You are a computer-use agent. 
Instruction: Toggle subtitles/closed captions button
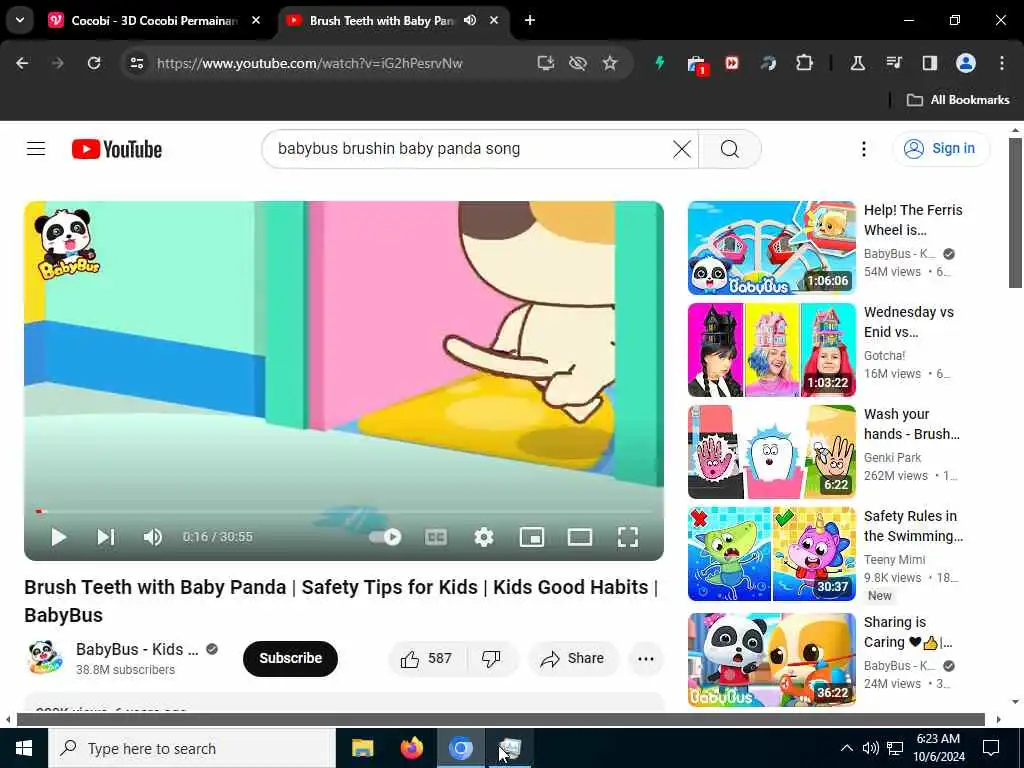coord(436,537)
